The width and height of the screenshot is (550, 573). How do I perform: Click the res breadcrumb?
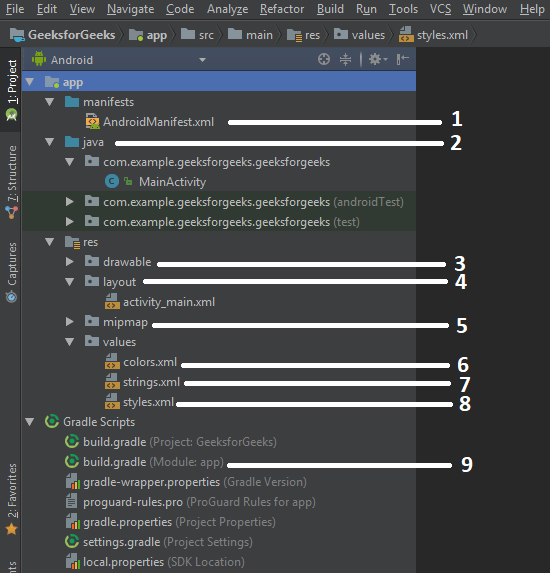click(303, 35)
